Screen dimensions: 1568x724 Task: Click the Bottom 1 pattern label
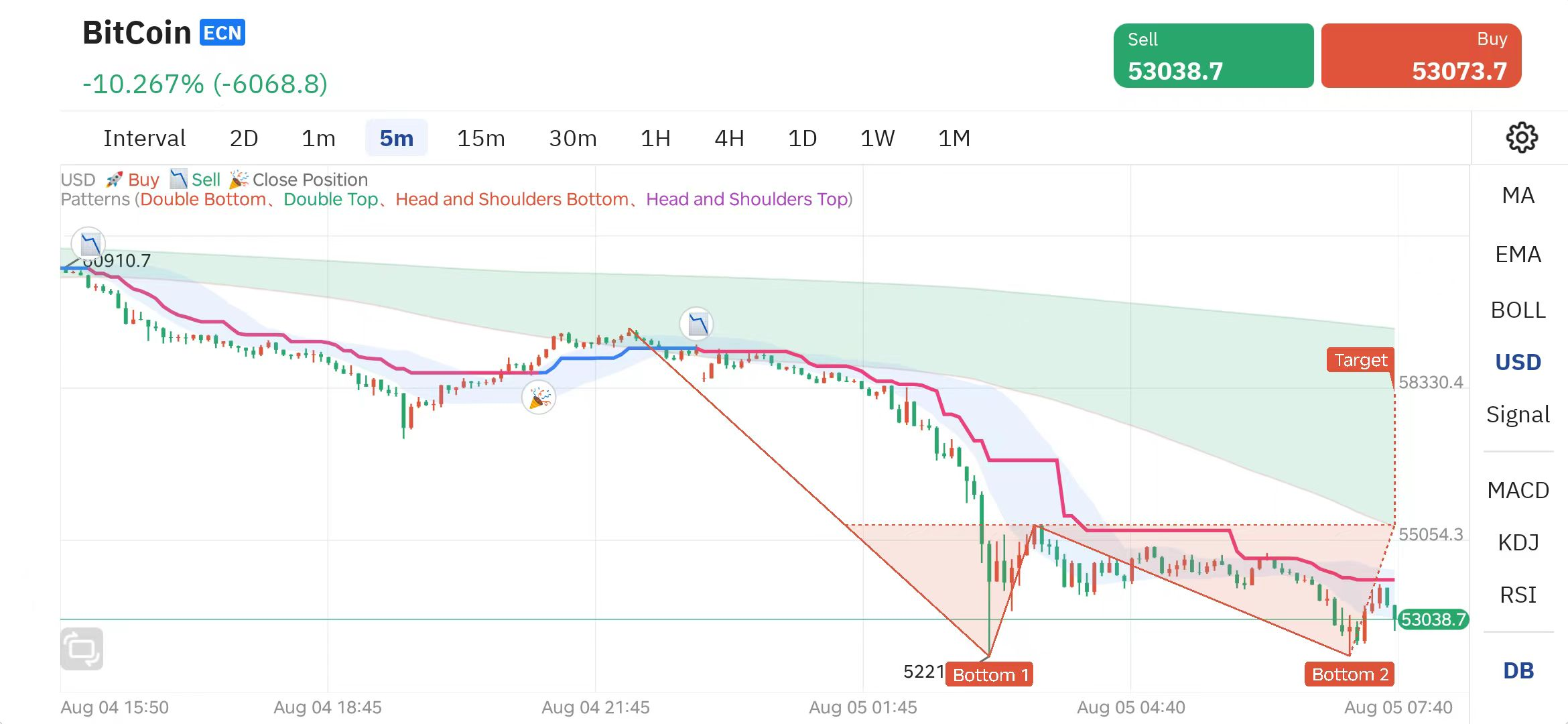990,674
